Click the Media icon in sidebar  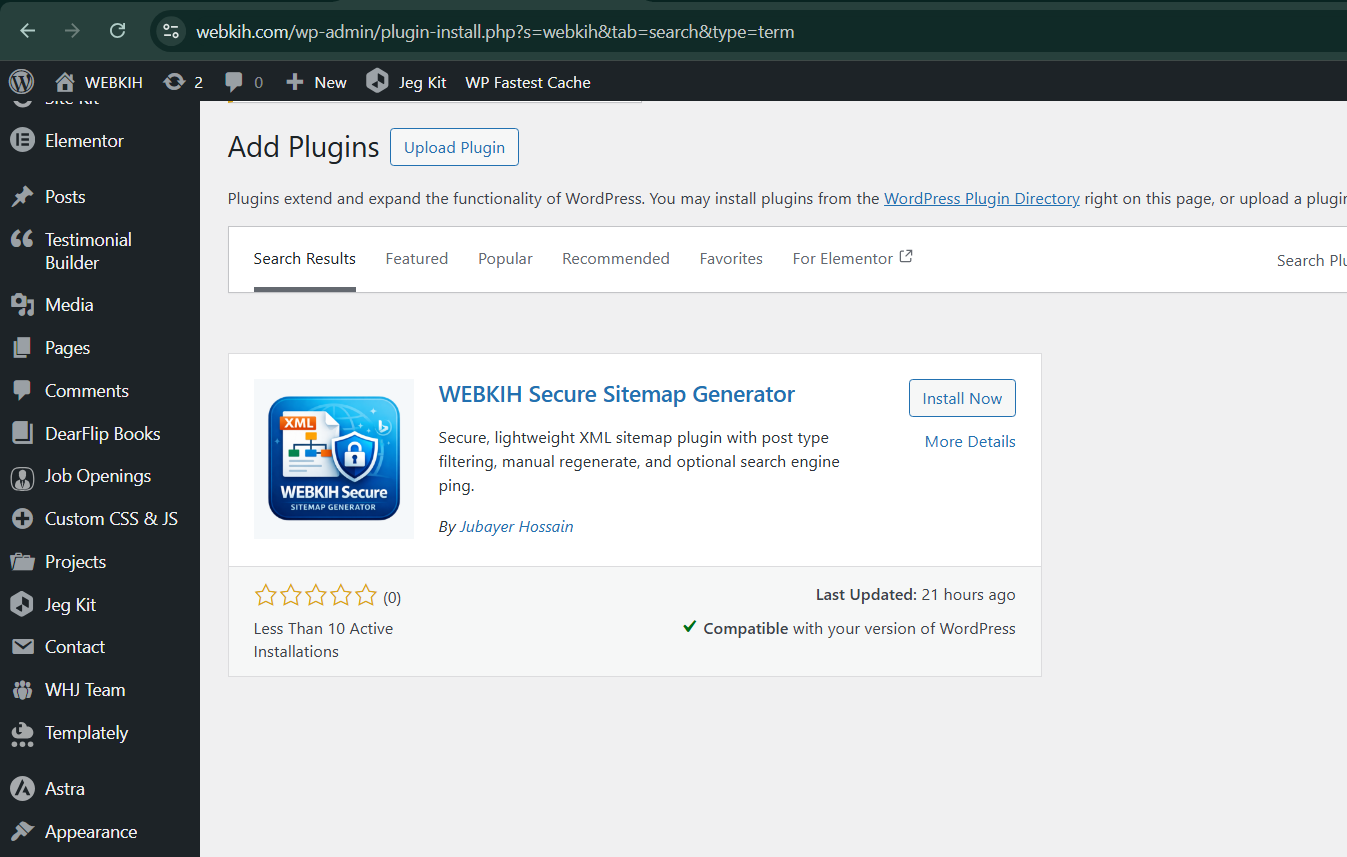click(22, 305)
